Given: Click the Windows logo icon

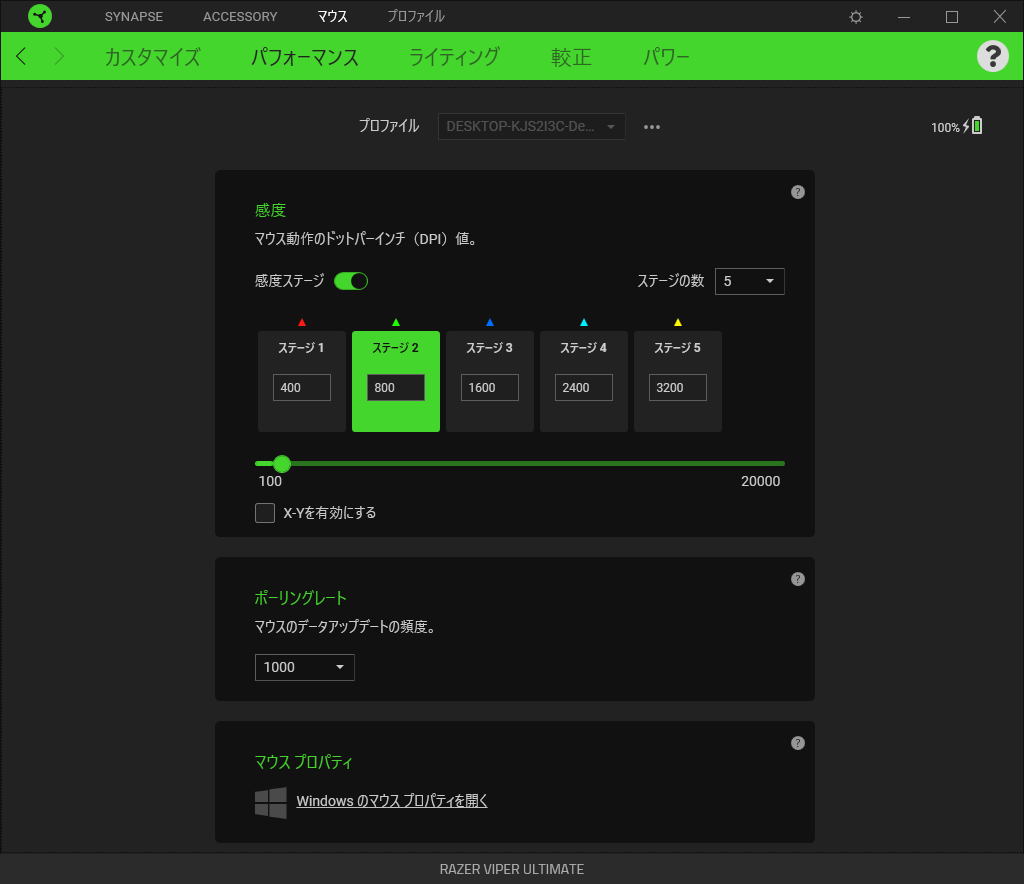Looking at the screenshot, I should pos(270,802).
